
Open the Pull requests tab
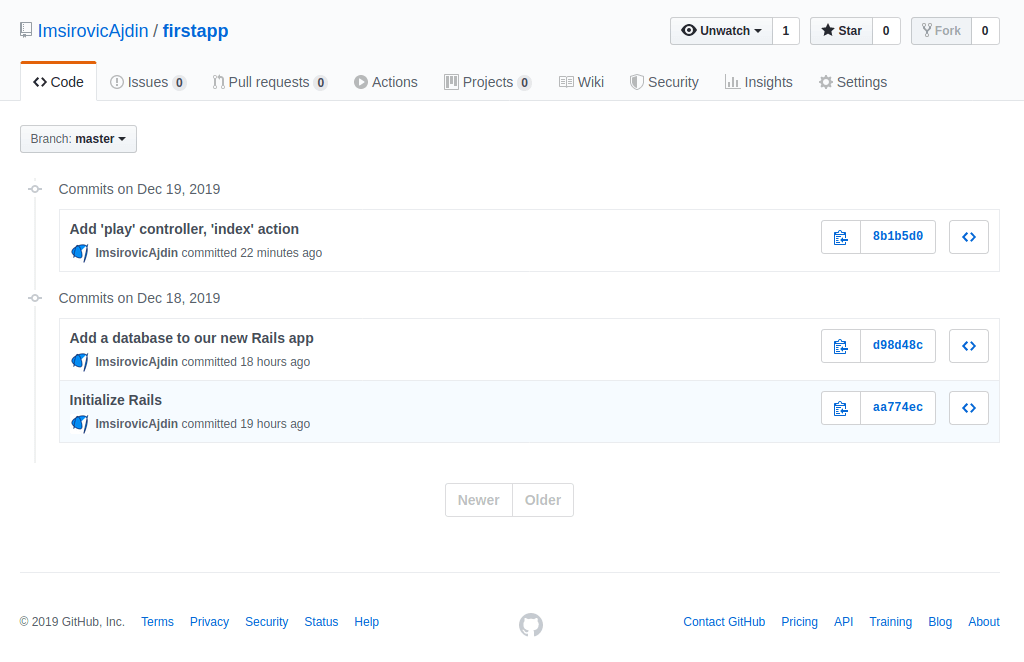[x=270, y=82]
